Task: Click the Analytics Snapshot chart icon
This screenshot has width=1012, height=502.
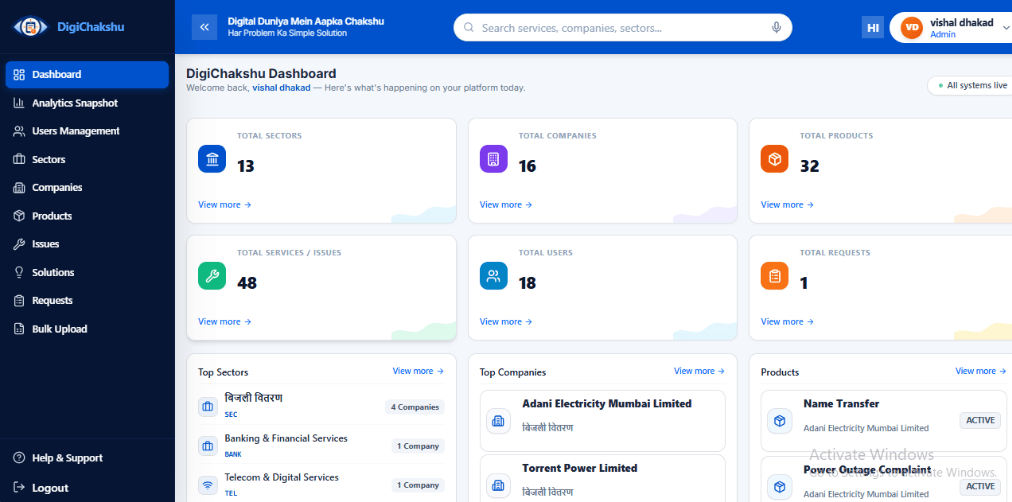Action: [x=19, y=103]
